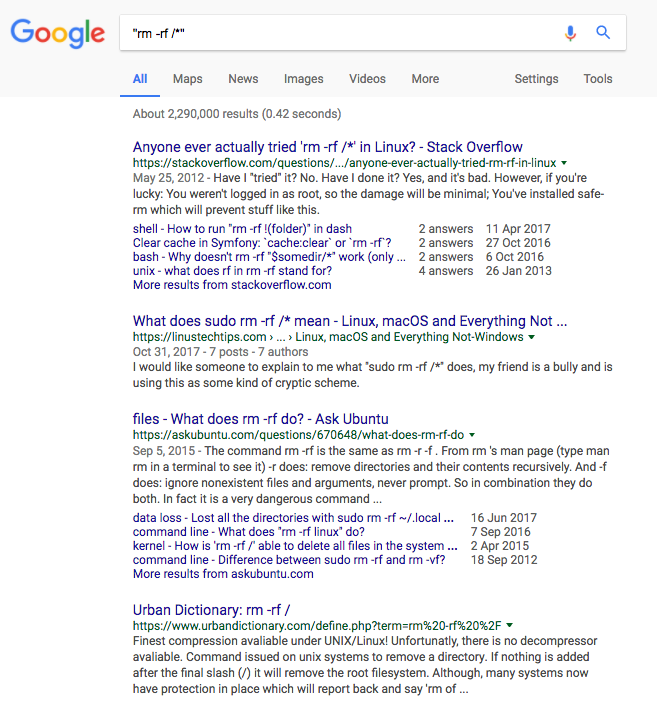The image size is (657, 712).
Task: Click More results from stackoverflow.com
Action: (232, 285)
